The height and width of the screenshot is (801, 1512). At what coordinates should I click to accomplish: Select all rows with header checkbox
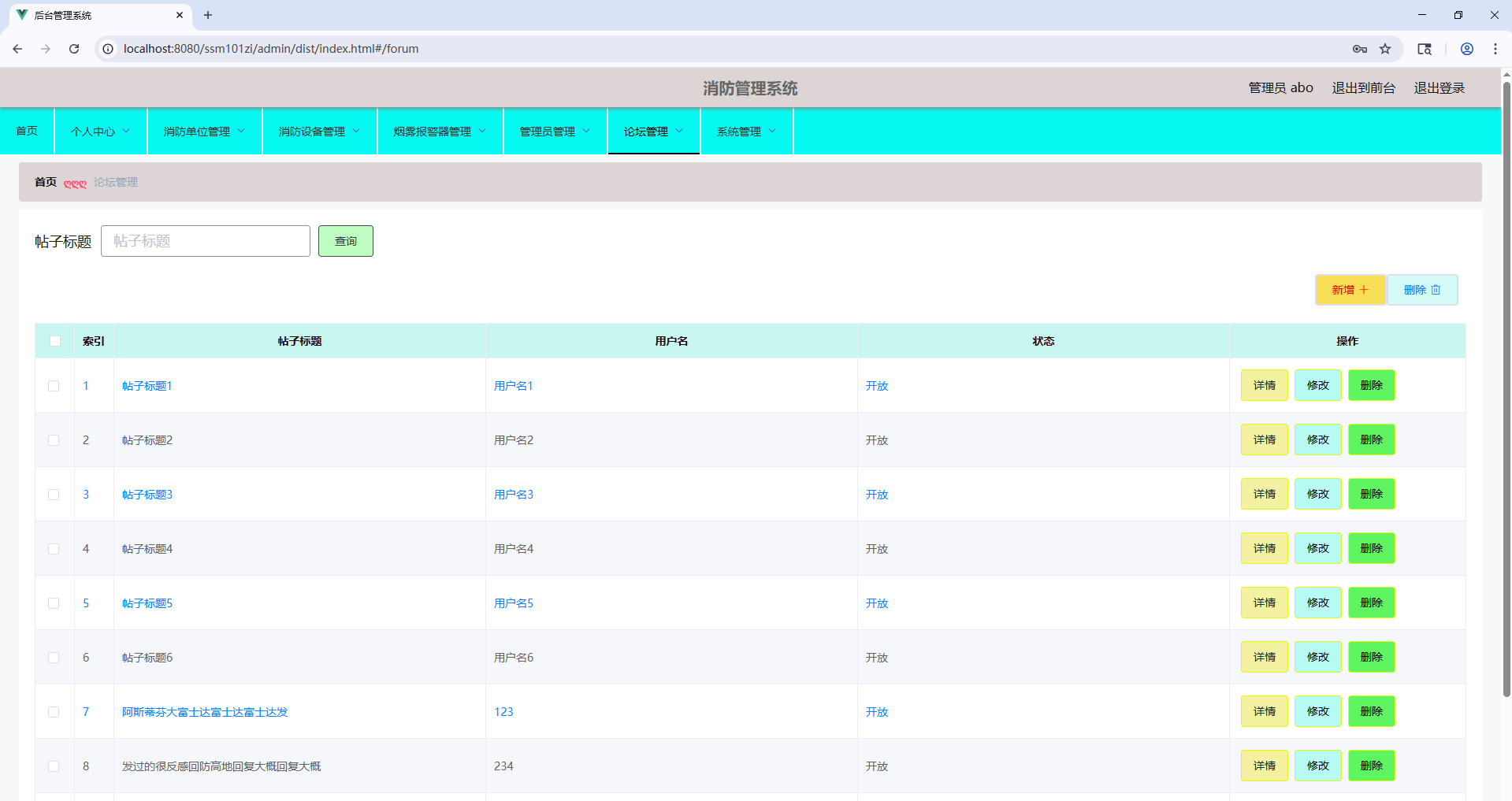[x=55, y=341]
